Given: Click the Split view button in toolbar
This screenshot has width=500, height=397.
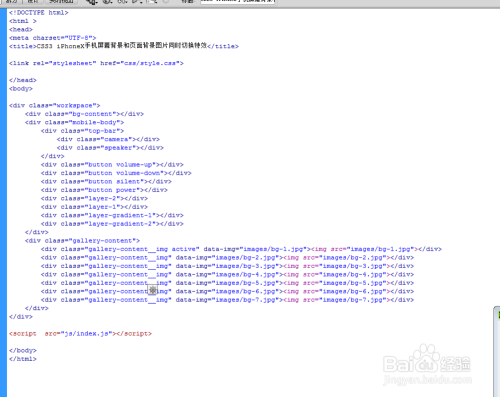Looking at the screenshot, I should pos(12,1).
